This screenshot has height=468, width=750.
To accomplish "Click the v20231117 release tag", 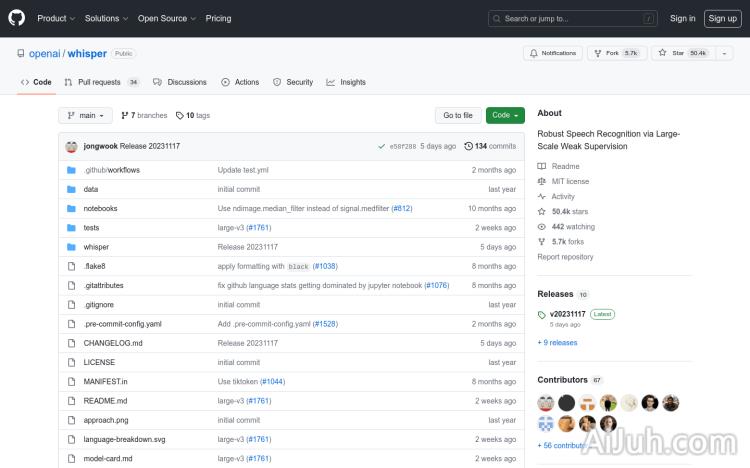I will (x=566, y=314).
